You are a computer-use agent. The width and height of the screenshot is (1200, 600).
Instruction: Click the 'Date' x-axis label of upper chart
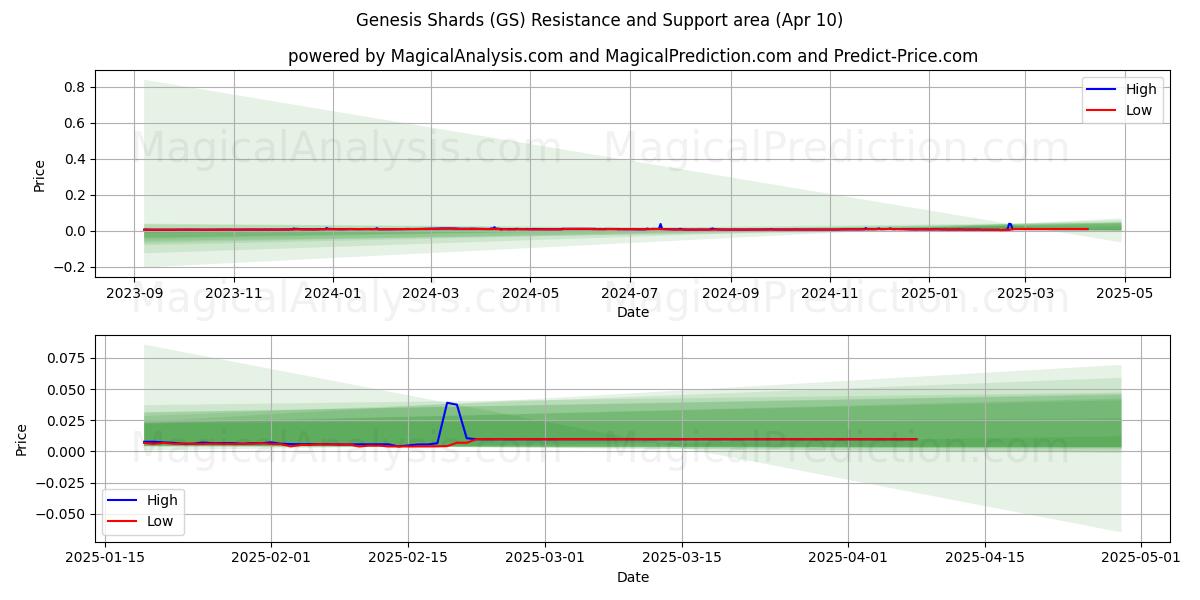pyautogui.click(x=633, y=312)
